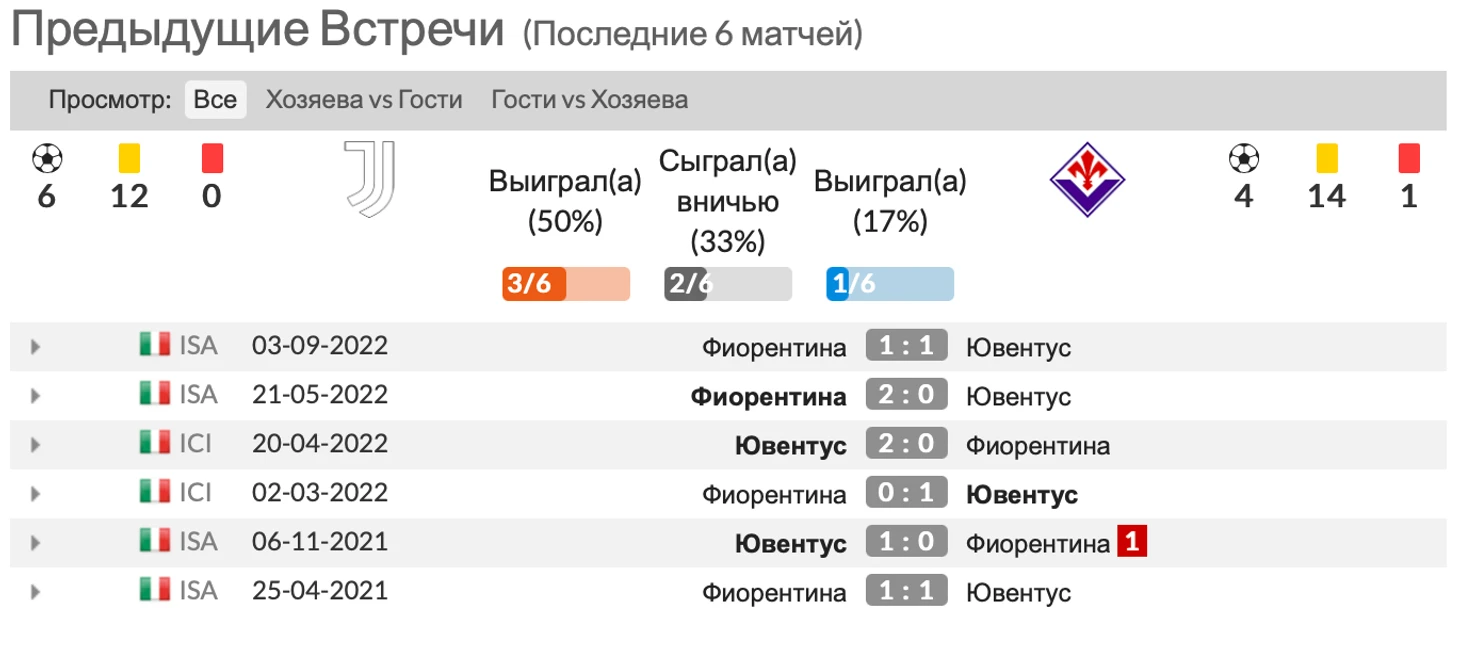This screenshot has height=659, width=1460.
Task: Expand the 06-11-2021 match row arrow
Action: click(x=36, y=543)
